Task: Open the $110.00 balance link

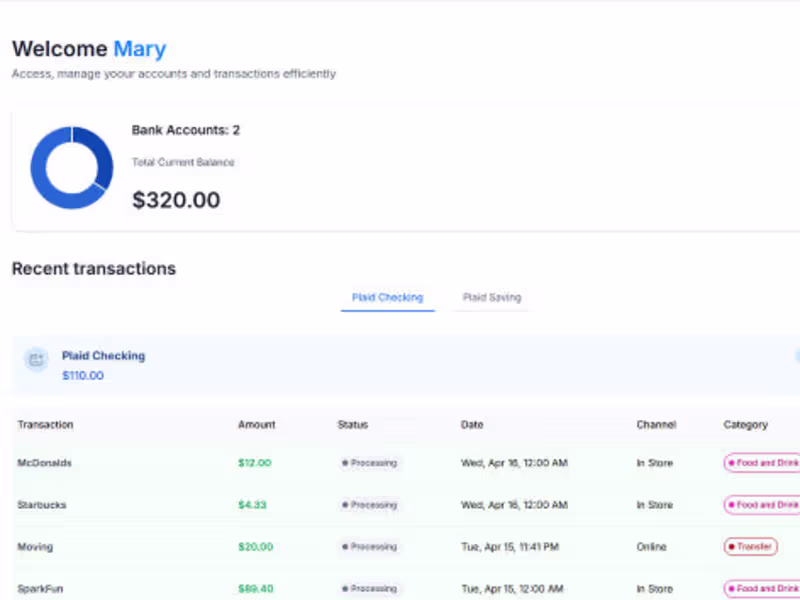Action: tap(83, 375)
